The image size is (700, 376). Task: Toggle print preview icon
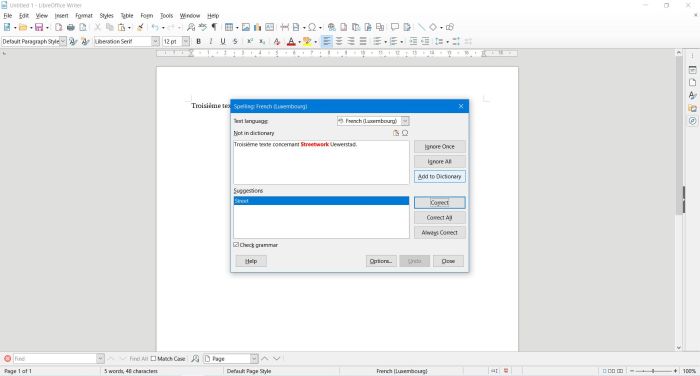click(83, 27)
